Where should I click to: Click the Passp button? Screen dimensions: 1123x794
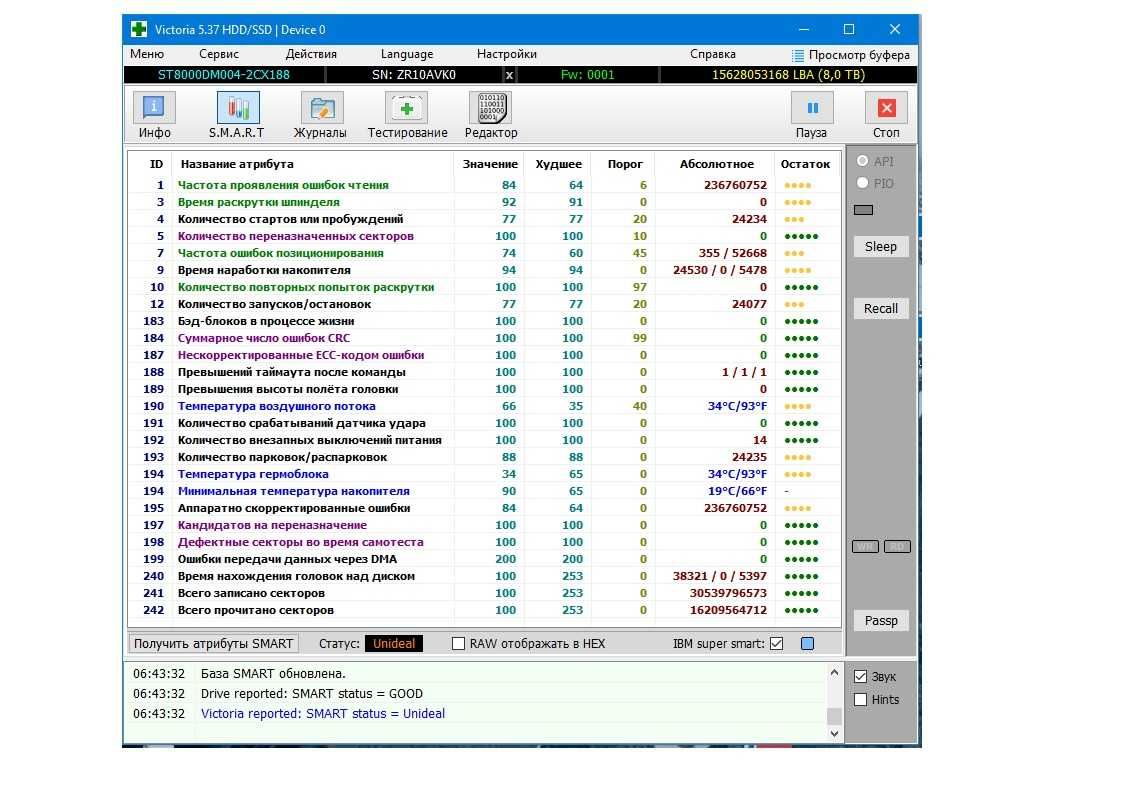click(x=881, y=621)
